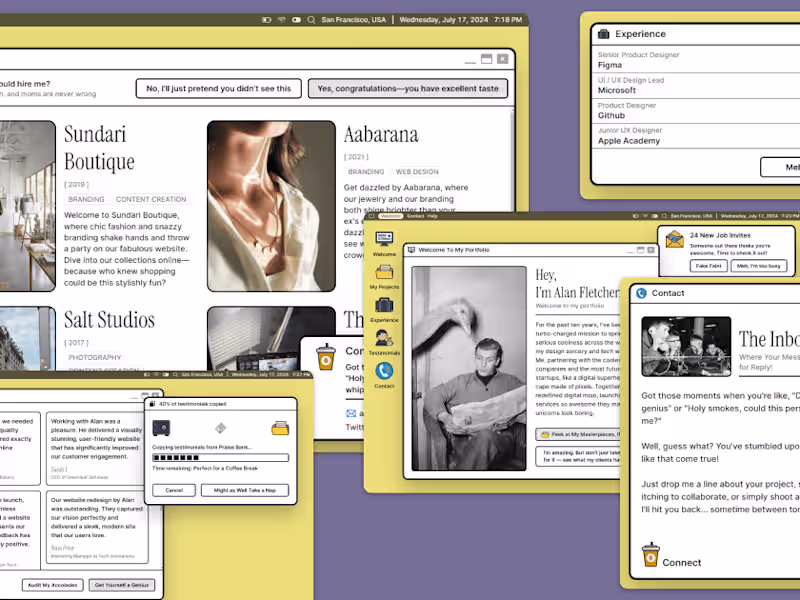Cancel the testimonials copying dialog
Screen dimensions: 800x600
coord(173,490)
